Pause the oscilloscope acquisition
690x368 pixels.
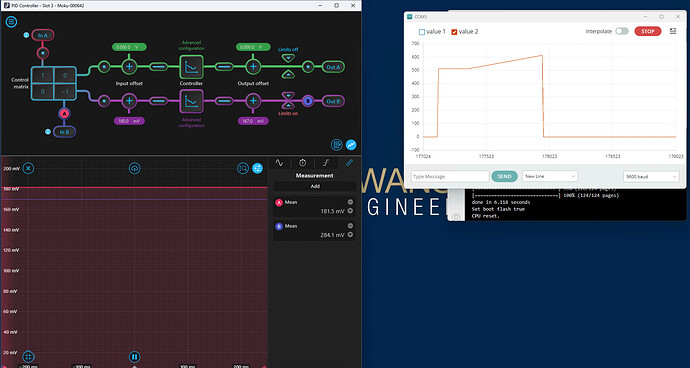click(135, 357)
